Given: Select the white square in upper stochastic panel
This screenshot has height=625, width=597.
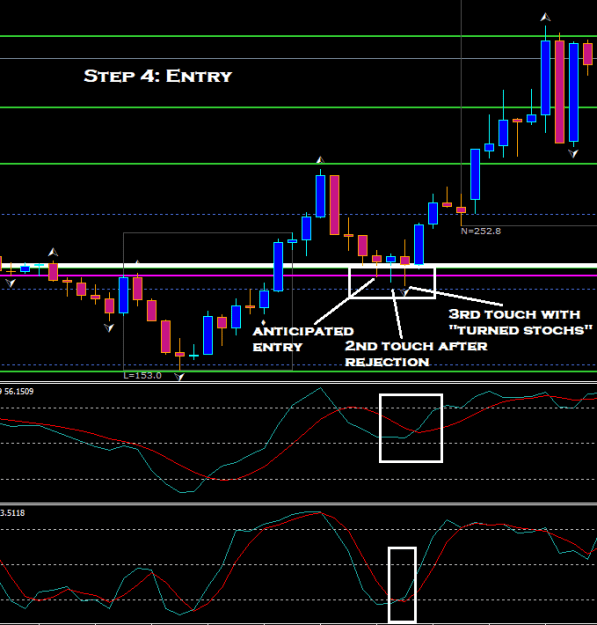Looking at the screenshot, I should [x=411, y=428].
